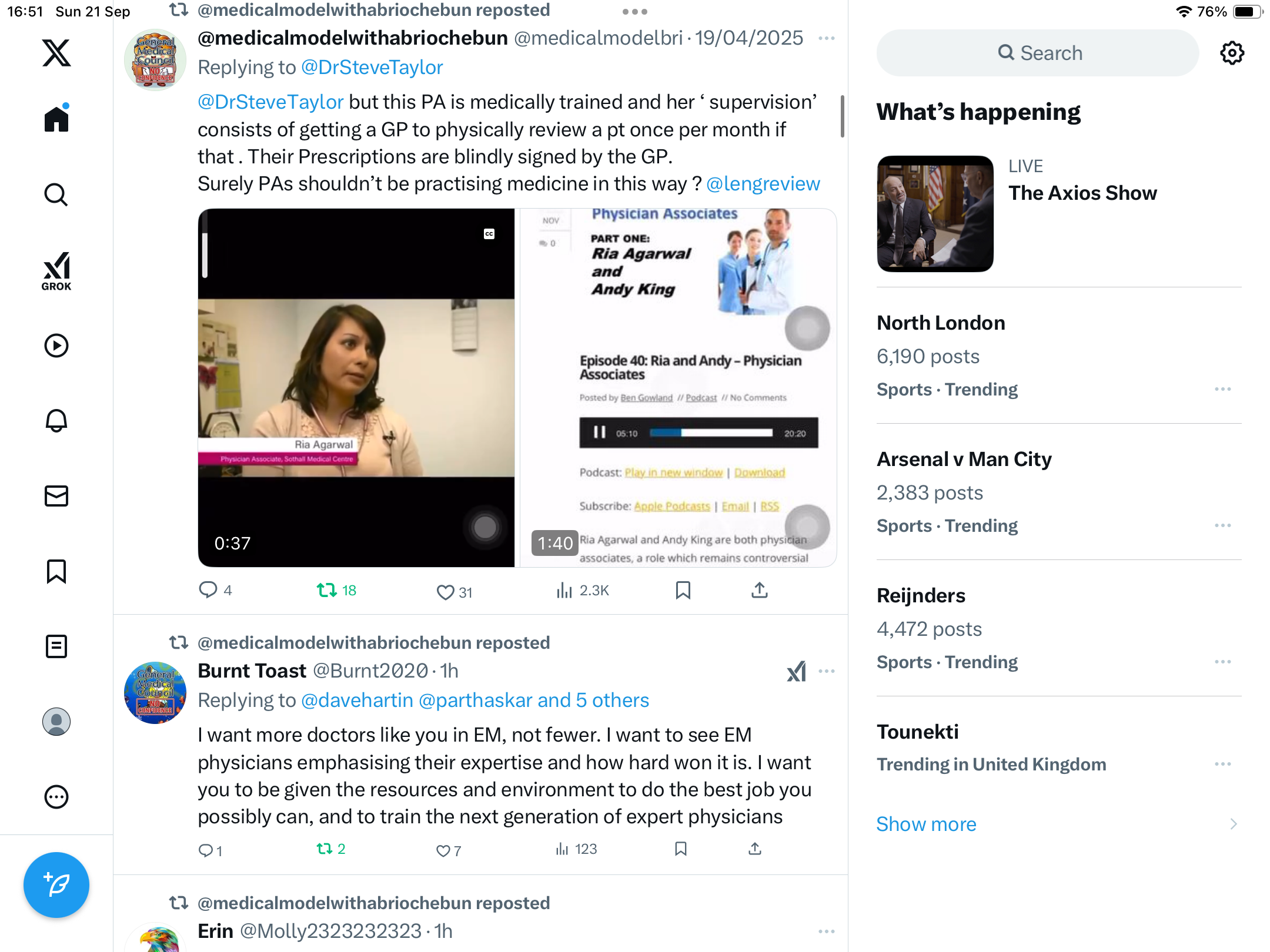Share the medicalmodel PA post
The width and height of the screenshot is (1270, 952).
coord(760,590)
